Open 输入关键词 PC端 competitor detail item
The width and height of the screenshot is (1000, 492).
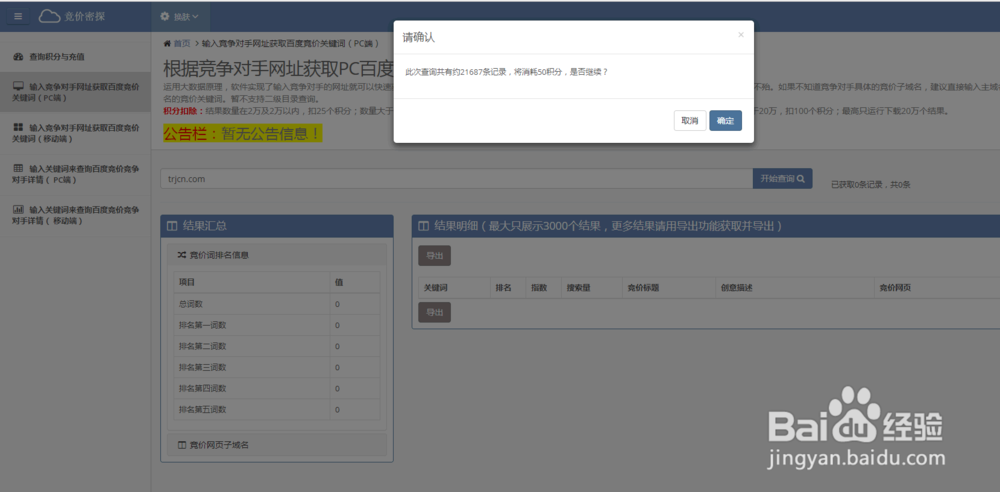point(75,174)
